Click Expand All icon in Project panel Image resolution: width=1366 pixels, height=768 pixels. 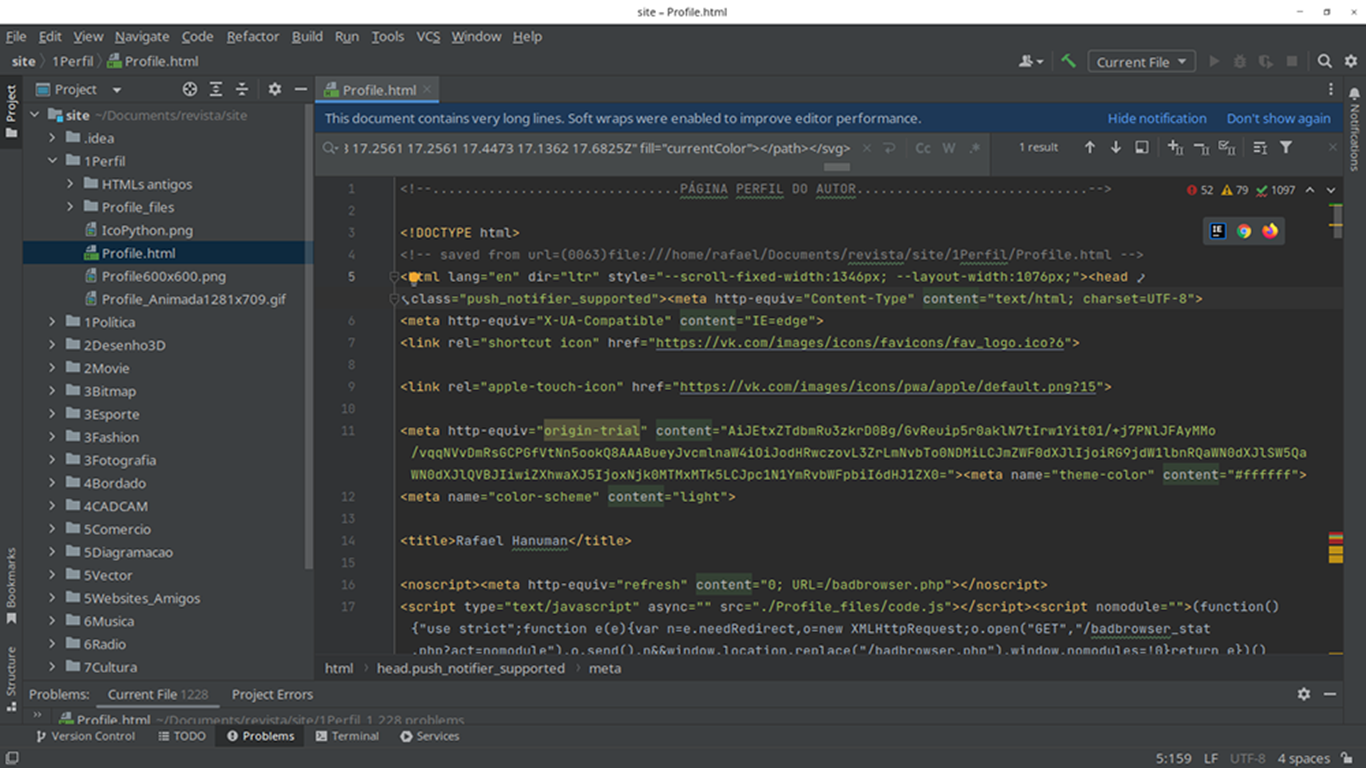pos(216,89)
